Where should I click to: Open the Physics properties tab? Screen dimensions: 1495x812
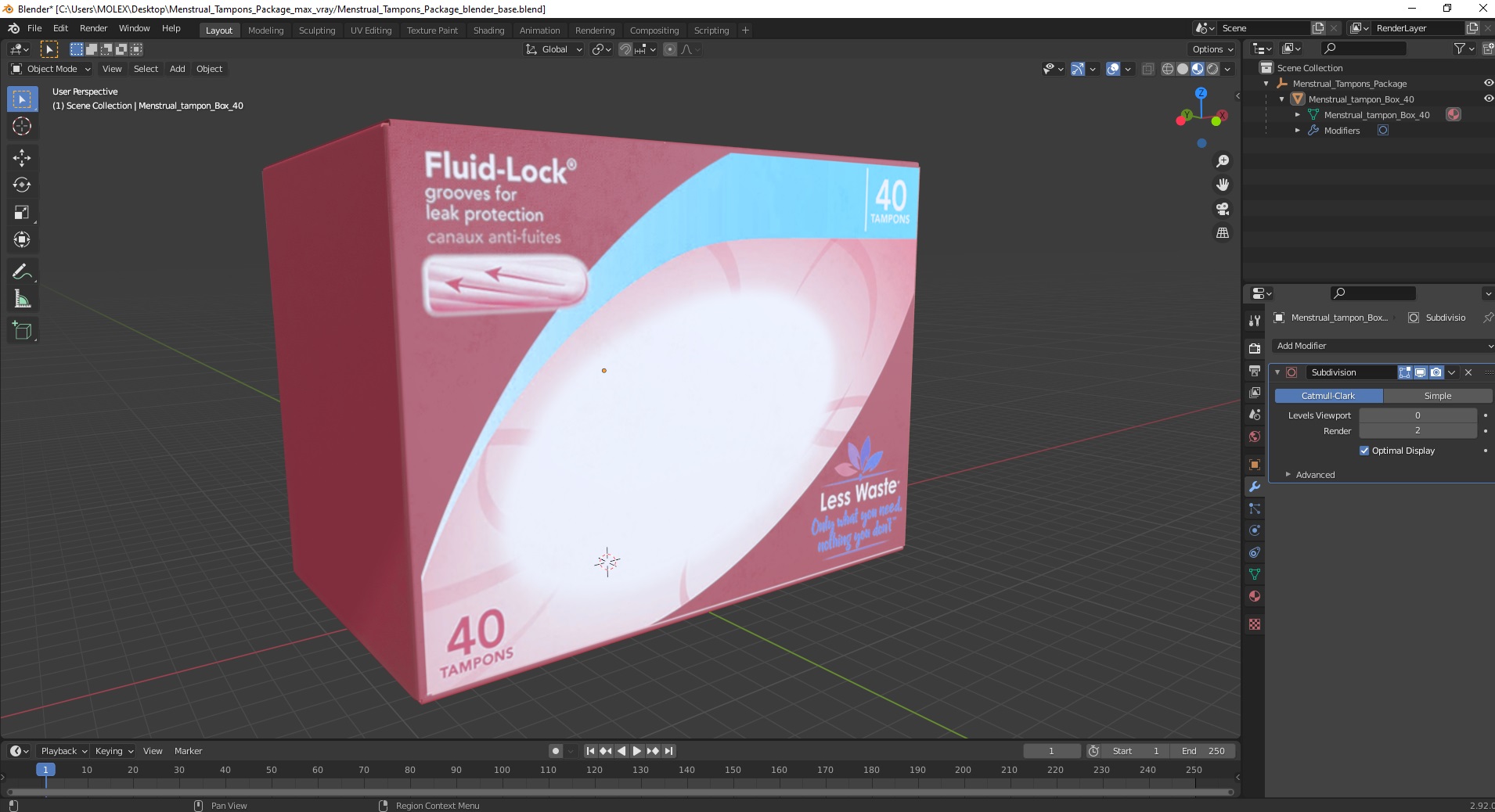click(1255, 530)
